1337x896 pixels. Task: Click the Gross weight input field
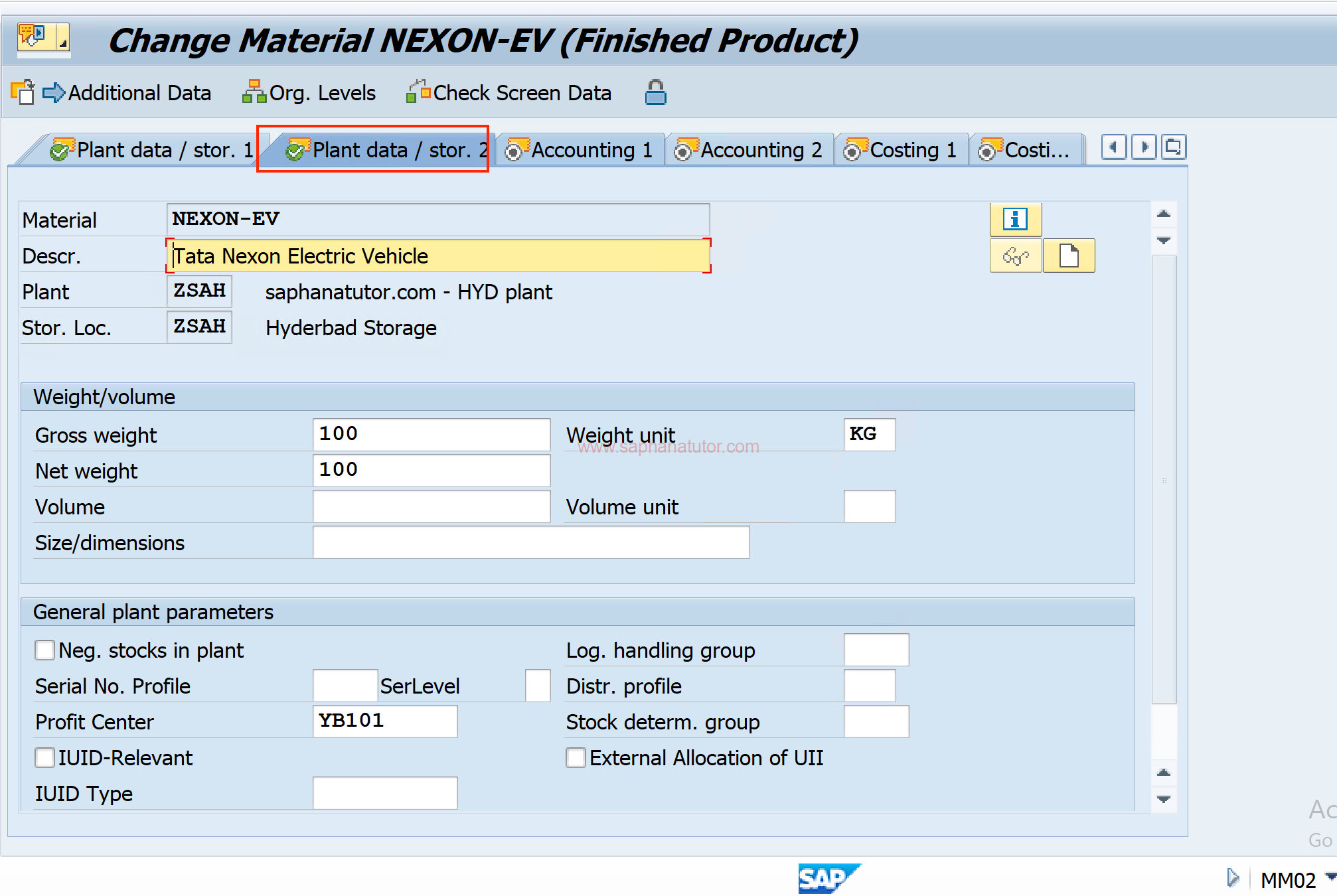[x=432, y=434]
